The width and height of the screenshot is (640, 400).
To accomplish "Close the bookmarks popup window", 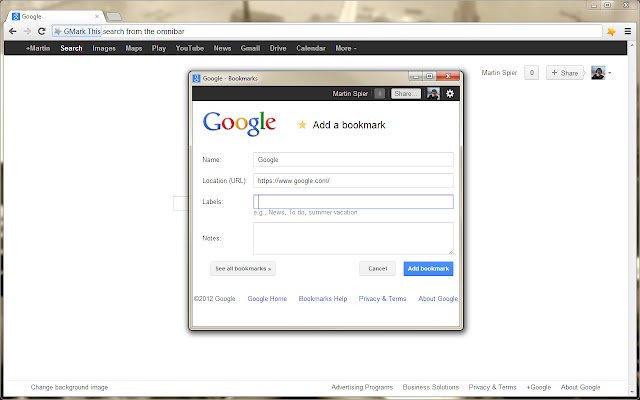I will [x=448, y=76].
